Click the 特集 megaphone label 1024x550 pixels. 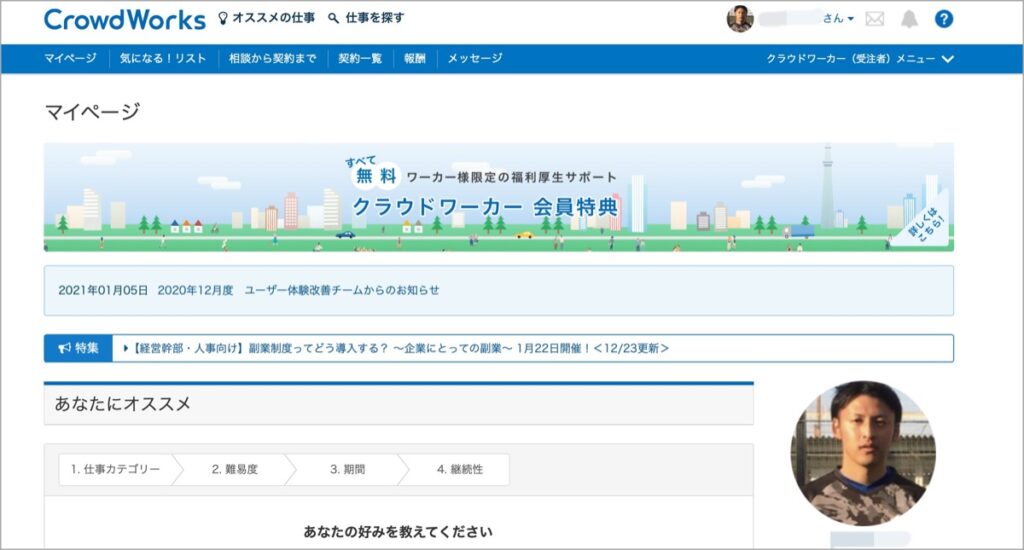coord(78,348)
